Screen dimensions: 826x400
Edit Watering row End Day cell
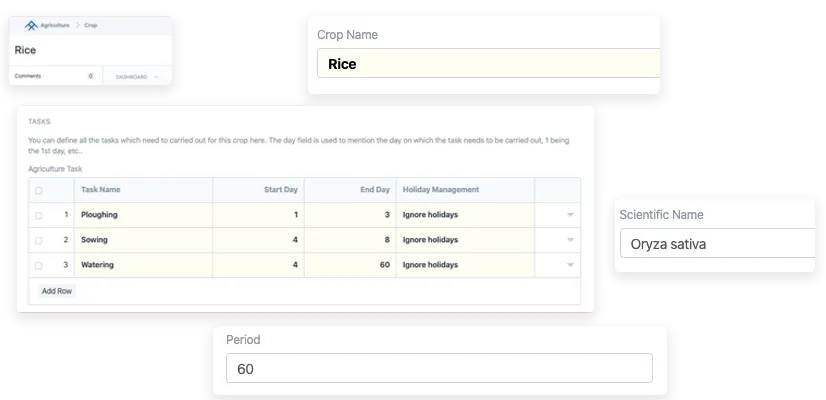tap(350, 265)
